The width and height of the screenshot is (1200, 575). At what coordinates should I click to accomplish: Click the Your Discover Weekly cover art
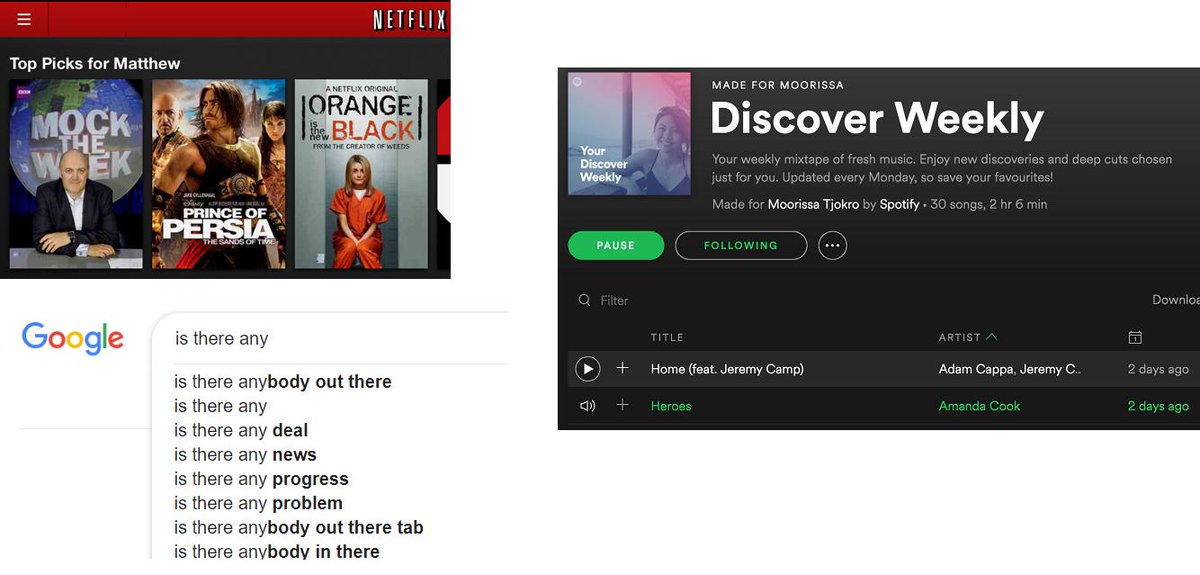[629, 134]
